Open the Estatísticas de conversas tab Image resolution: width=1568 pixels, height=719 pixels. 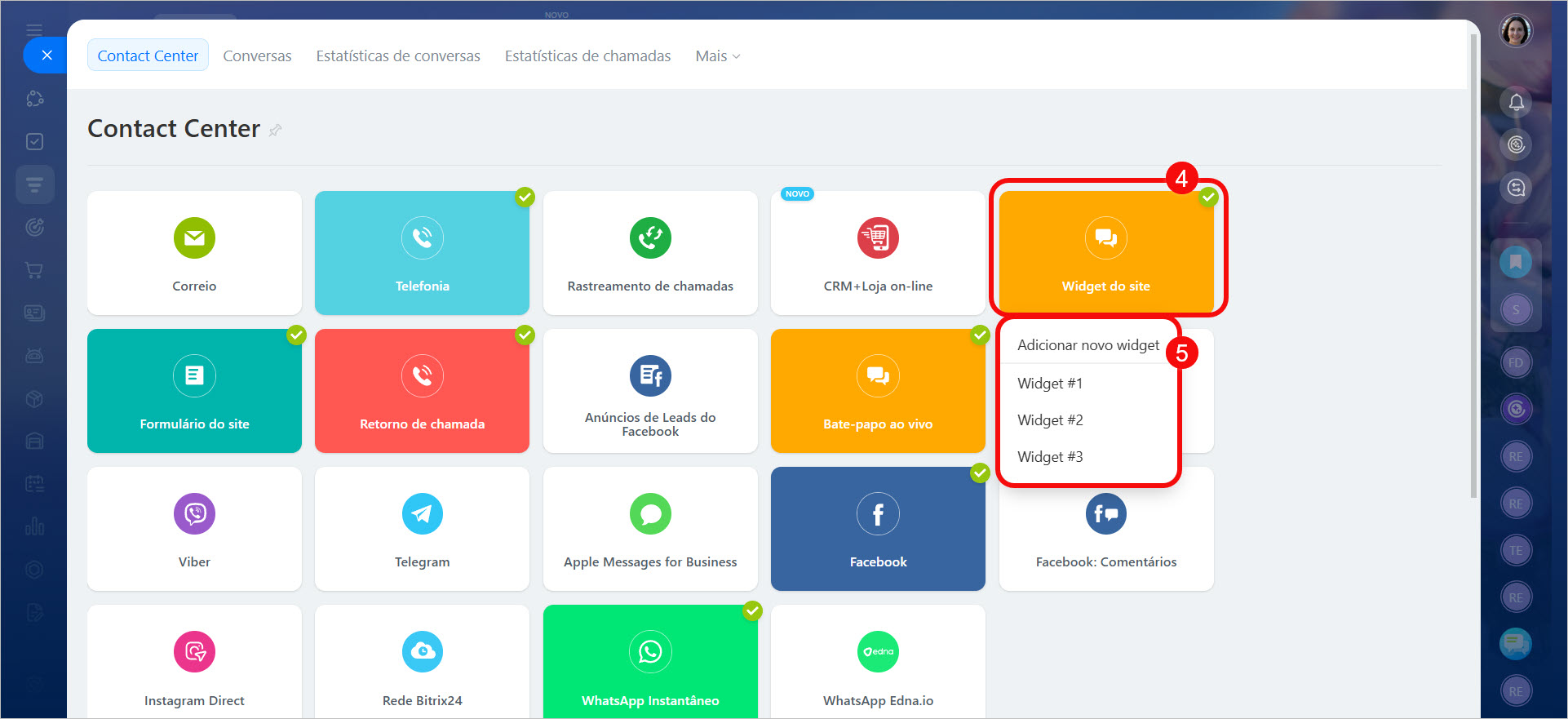[398, 55]
